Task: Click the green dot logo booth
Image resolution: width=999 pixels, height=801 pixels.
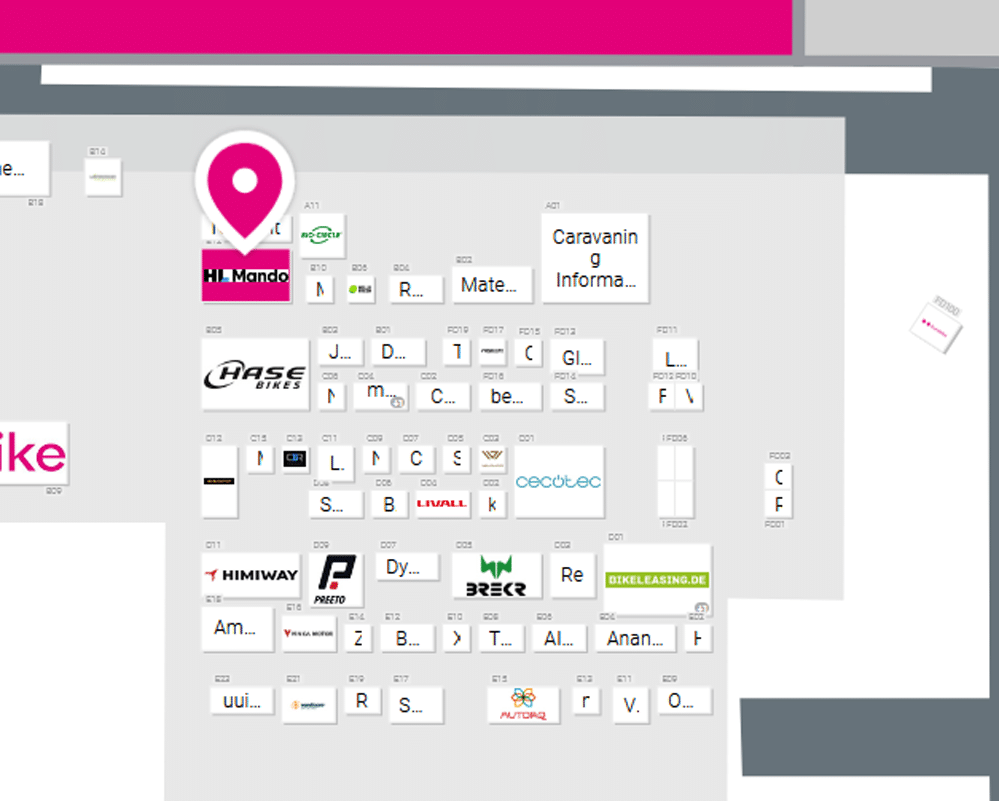Action: pyautogui.click(x=361, y=289)
